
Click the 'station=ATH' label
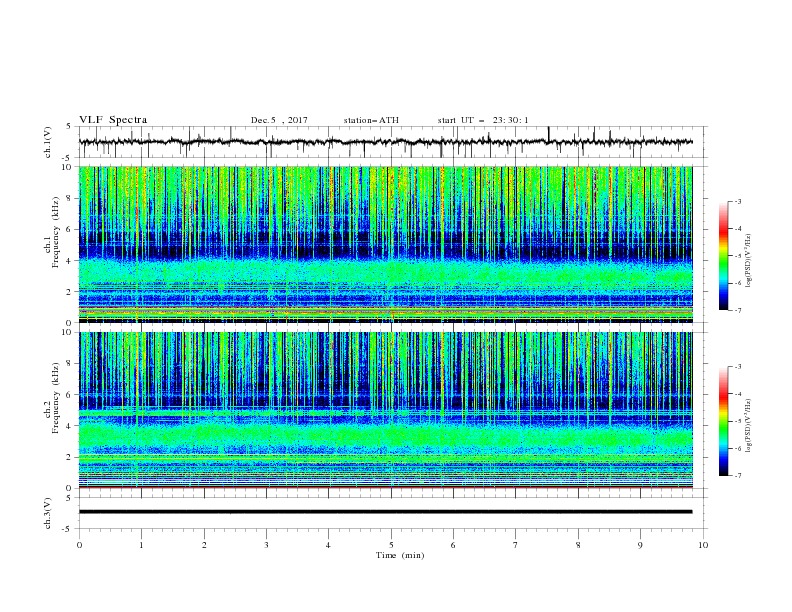click(x=371, y=120)
